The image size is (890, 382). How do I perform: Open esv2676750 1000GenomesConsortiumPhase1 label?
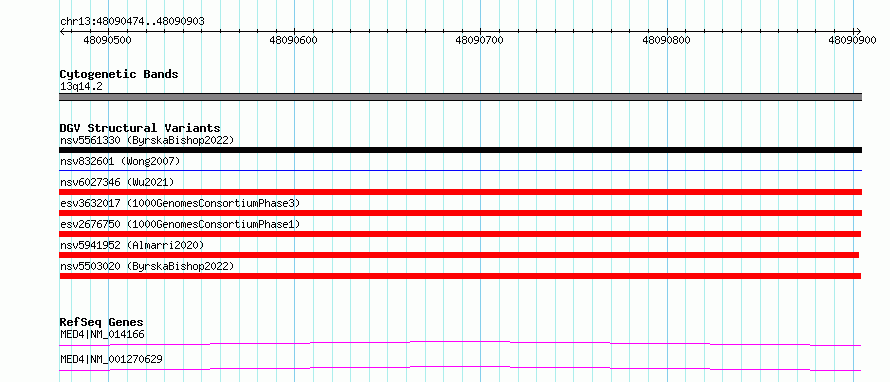tap(180, 224)
